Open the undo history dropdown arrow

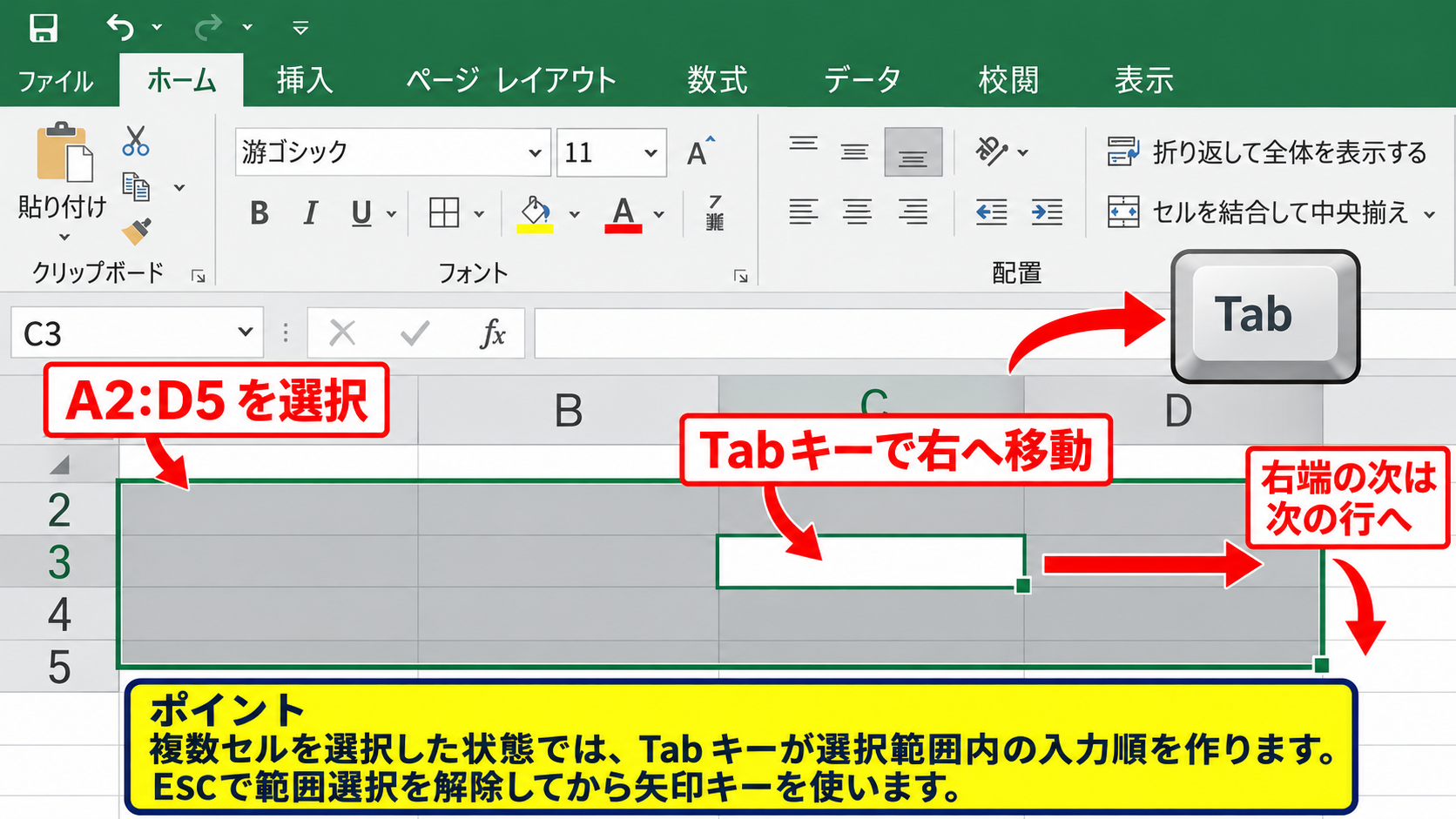click(x=157, y=28)
